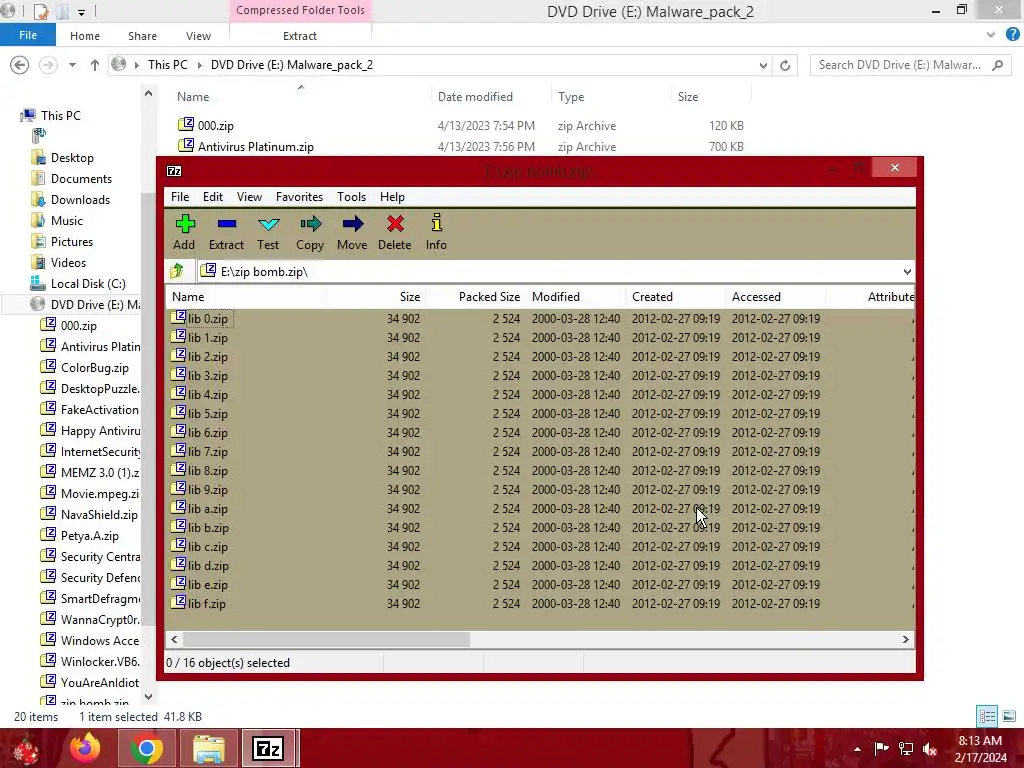This screenshot has height=768, width=1024.
Task: Click the Explorer search box
Action: [x=910, y=65]
